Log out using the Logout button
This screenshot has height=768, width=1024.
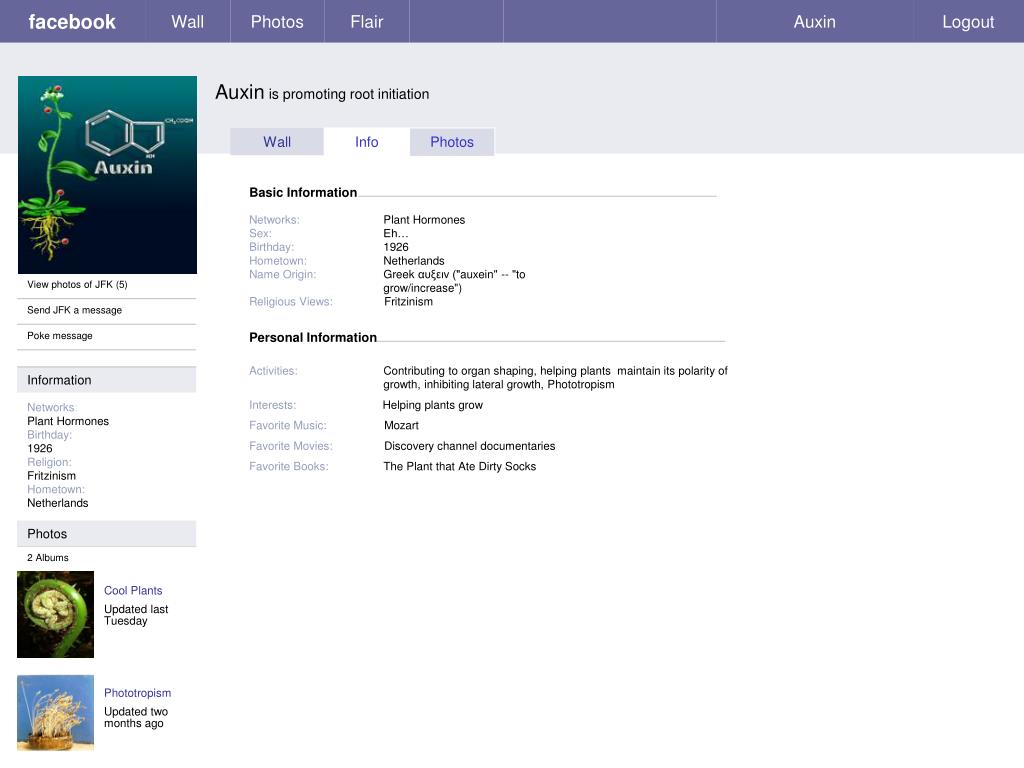(x=968, y=22)
